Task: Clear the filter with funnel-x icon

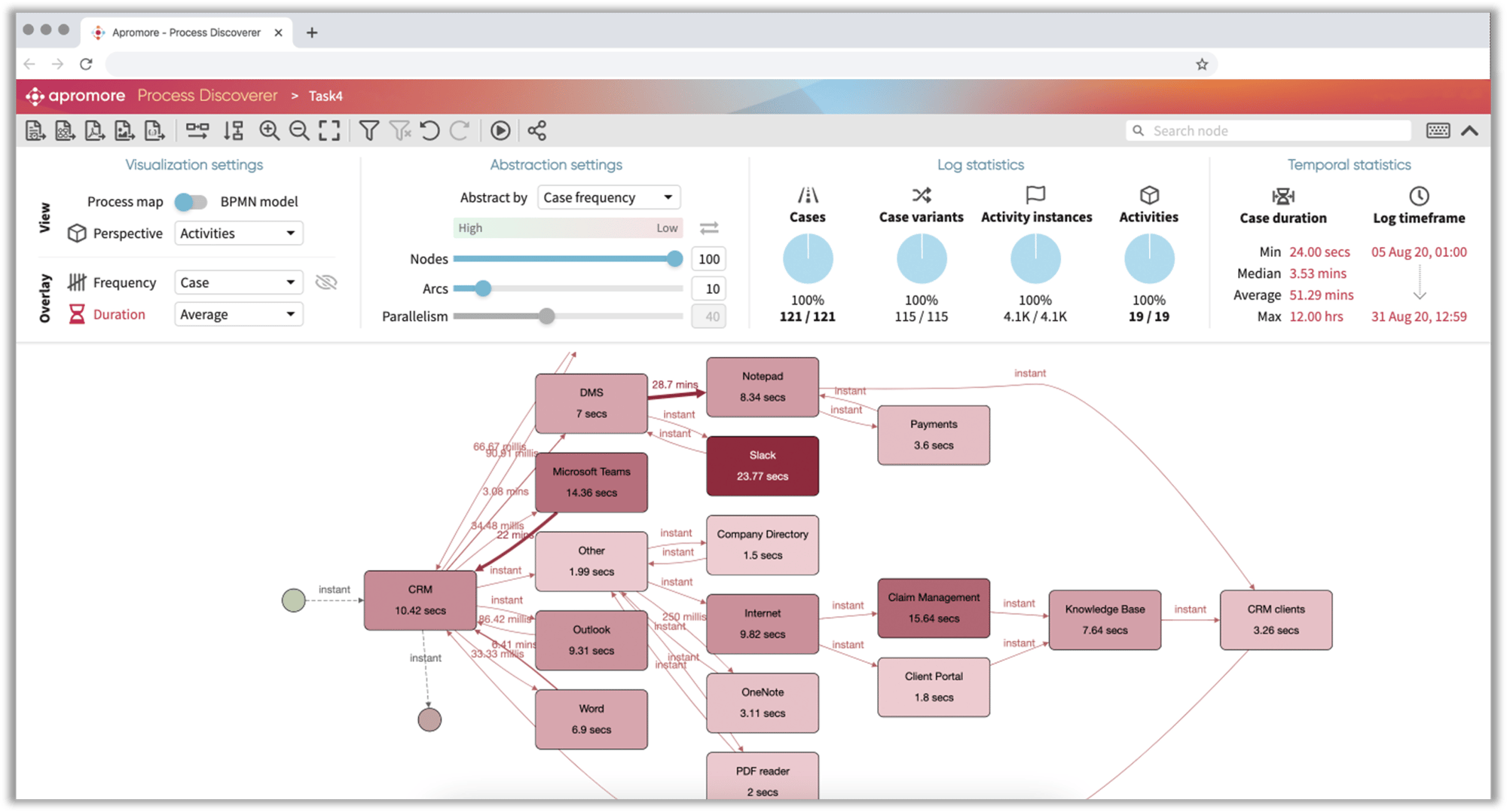Action: point(400,131)
